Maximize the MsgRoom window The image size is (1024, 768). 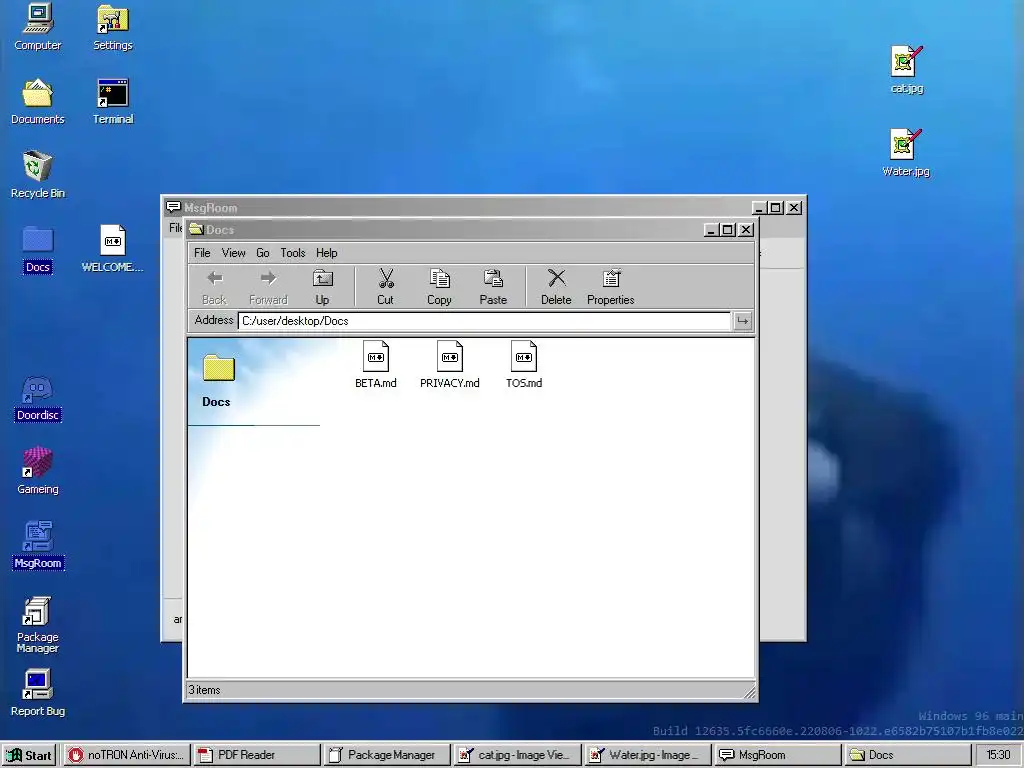tap(776, 208)
